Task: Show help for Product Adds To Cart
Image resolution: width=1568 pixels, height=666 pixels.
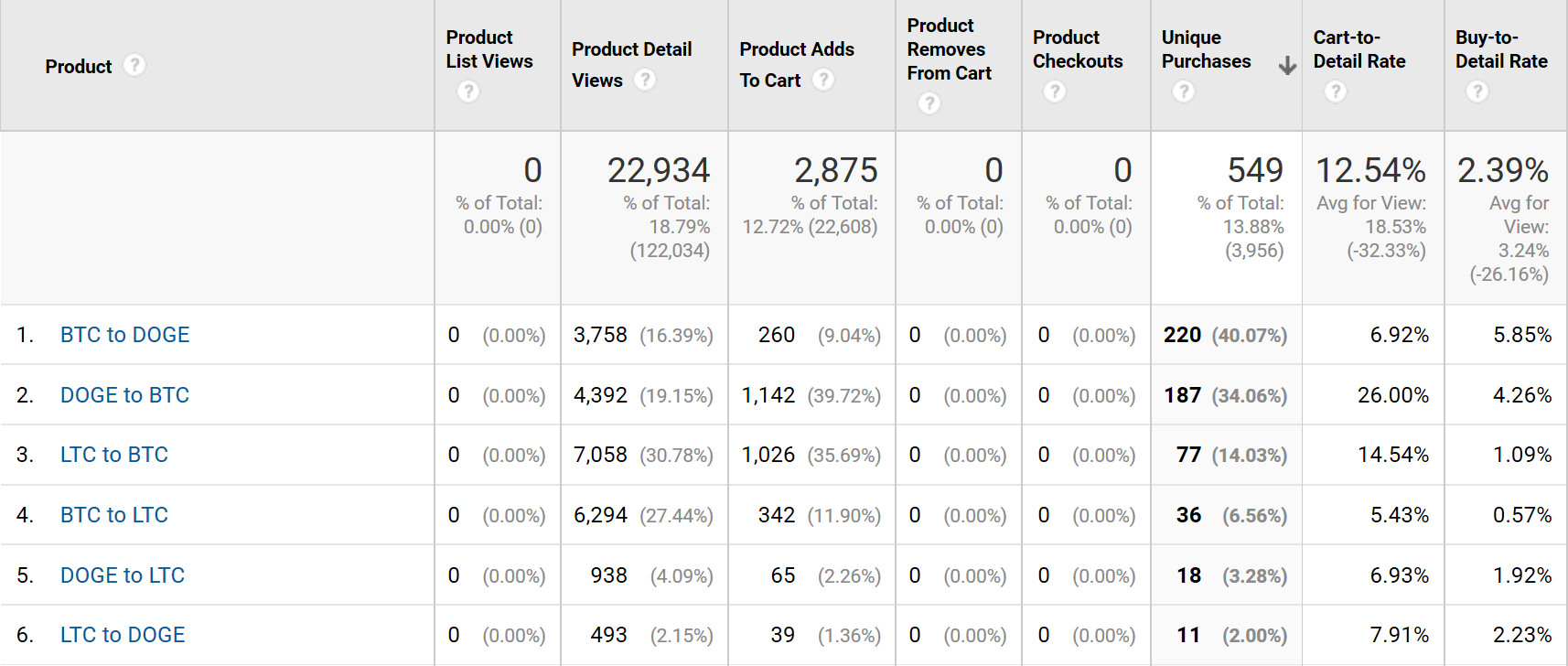Action: [823, 81]
